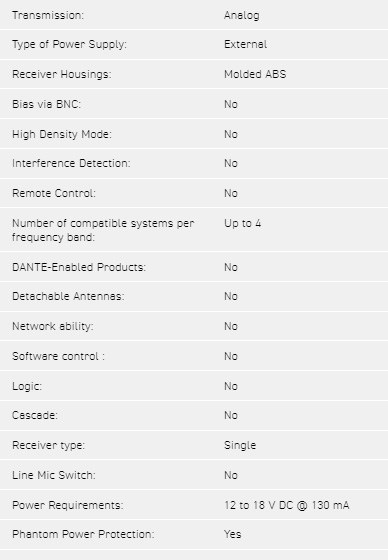Select the Network ability label
The image size is (388, 560).
pyautogui.click(x=53, y=326)
